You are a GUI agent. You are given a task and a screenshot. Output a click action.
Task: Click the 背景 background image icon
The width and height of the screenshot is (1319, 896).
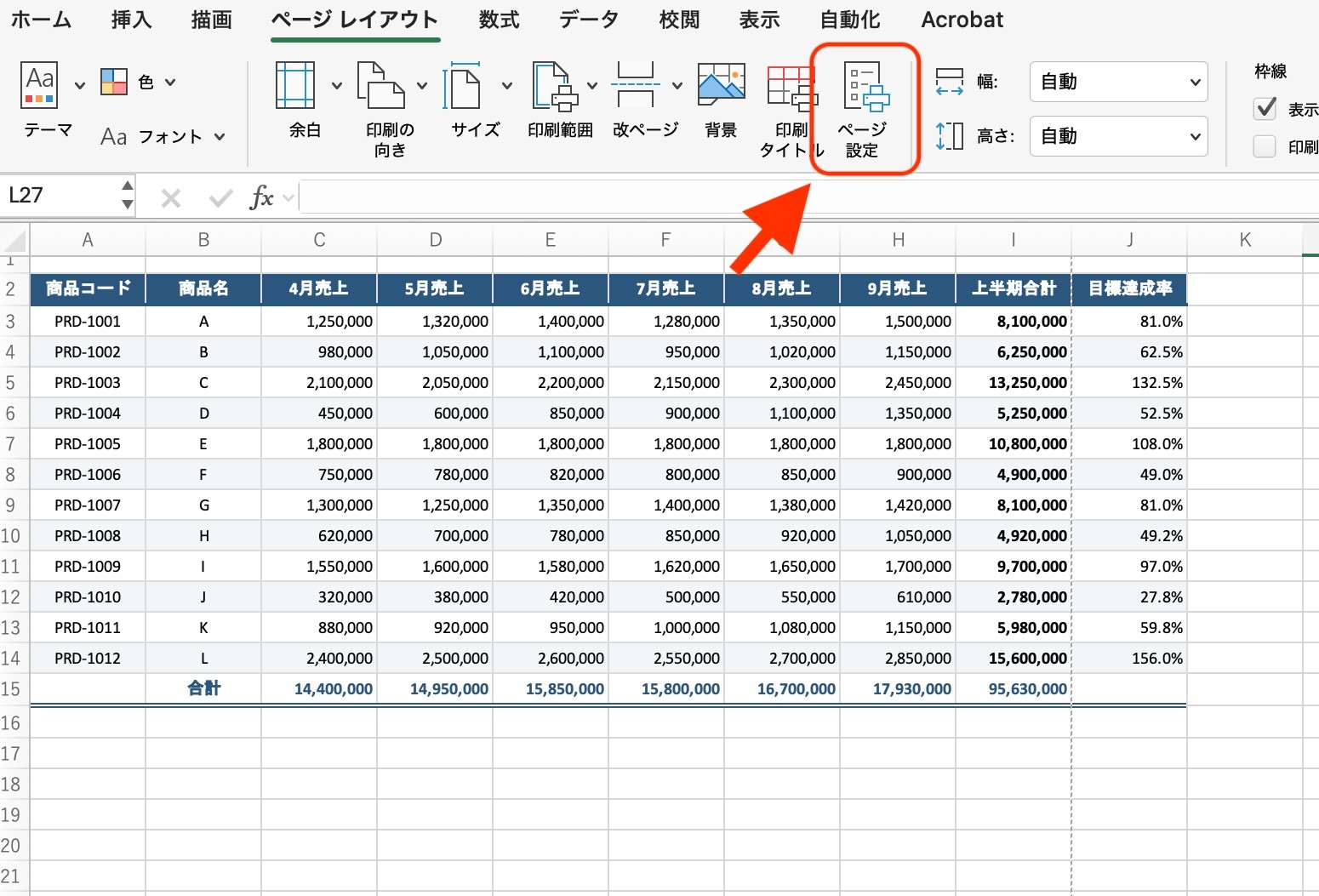[721, 84]
